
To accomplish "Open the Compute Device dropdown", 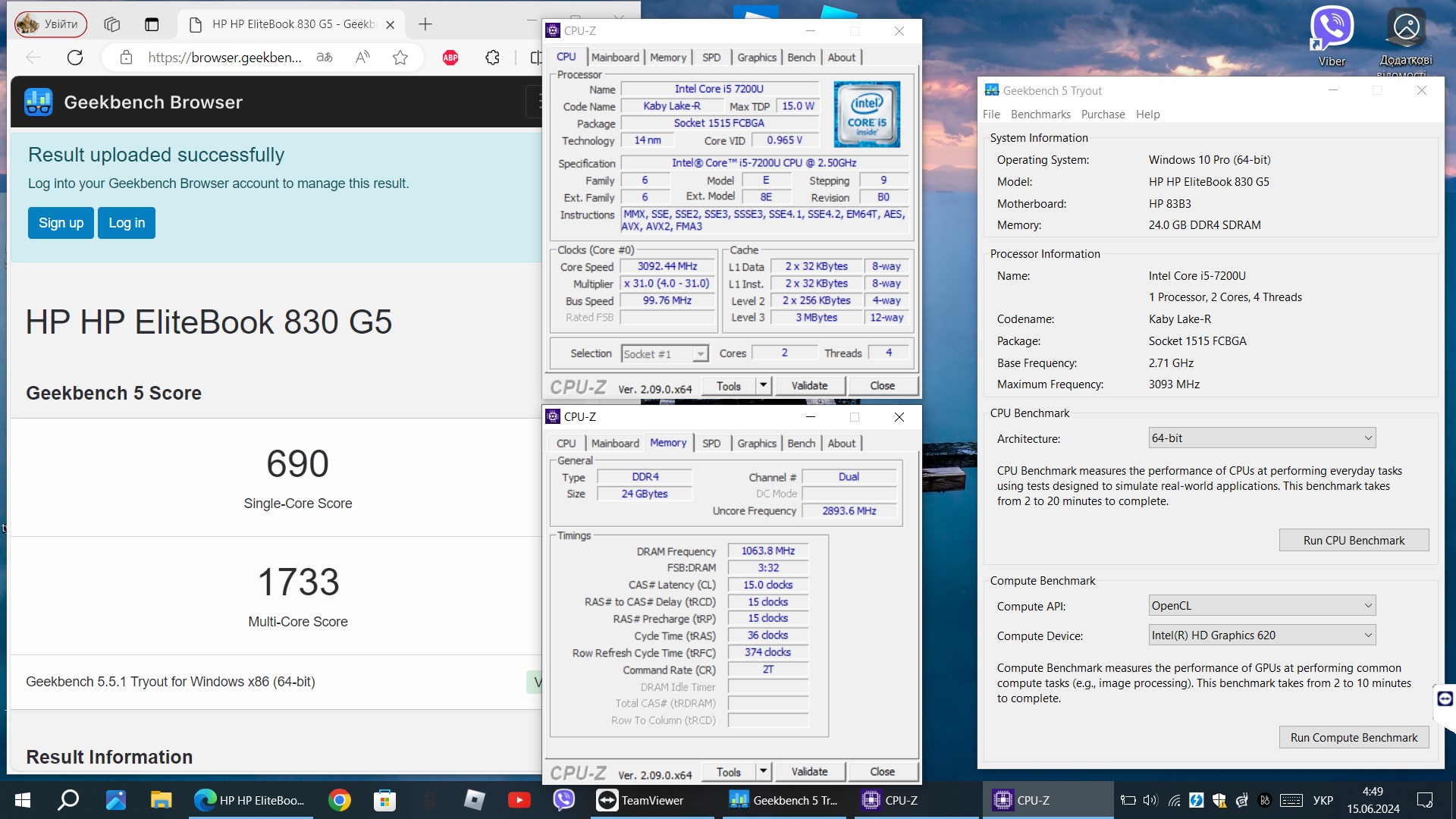I will pos(1263,635).
